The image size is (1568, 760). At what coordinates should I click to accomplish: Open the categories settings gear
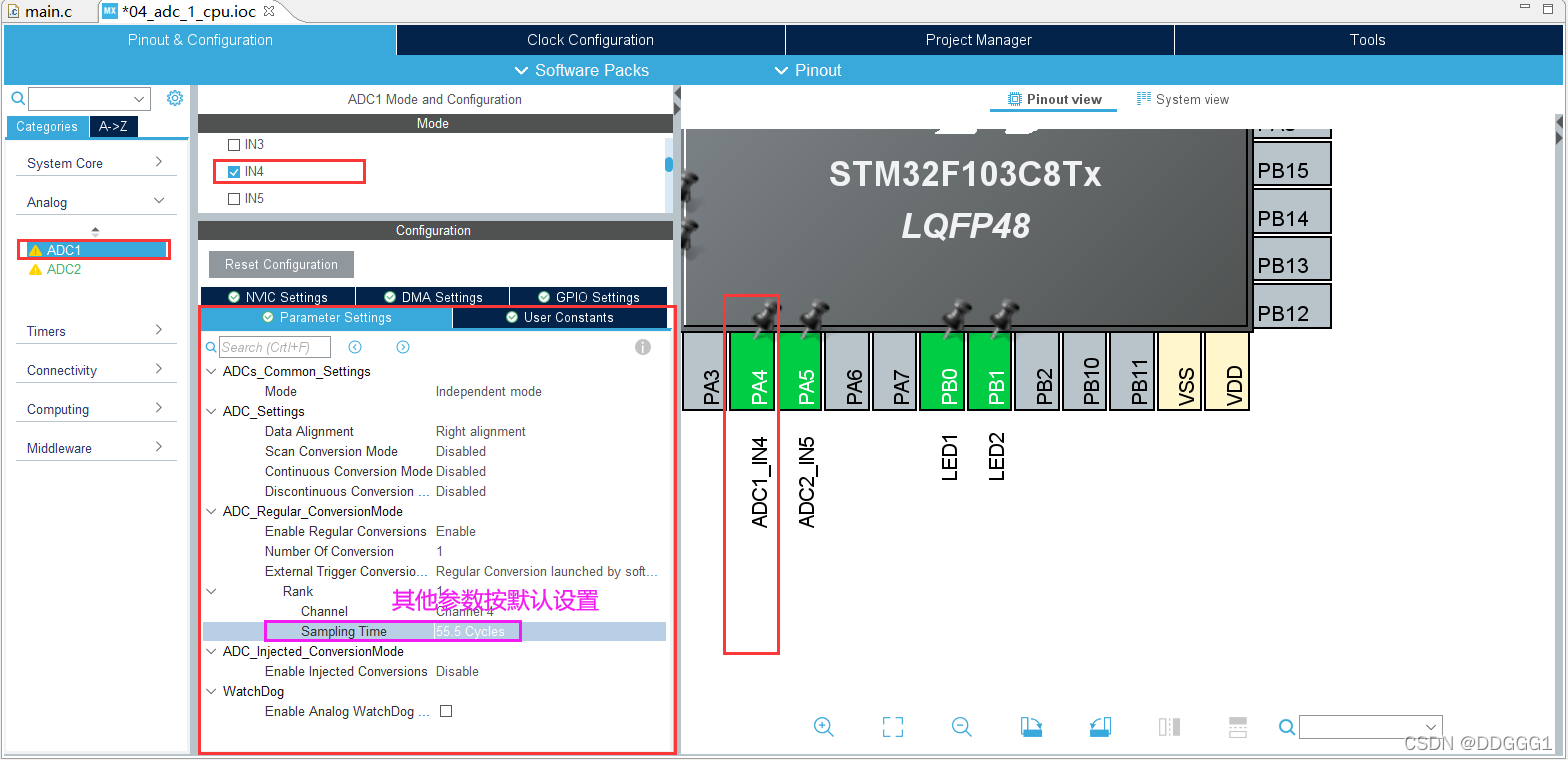click(x=175, y=98)
